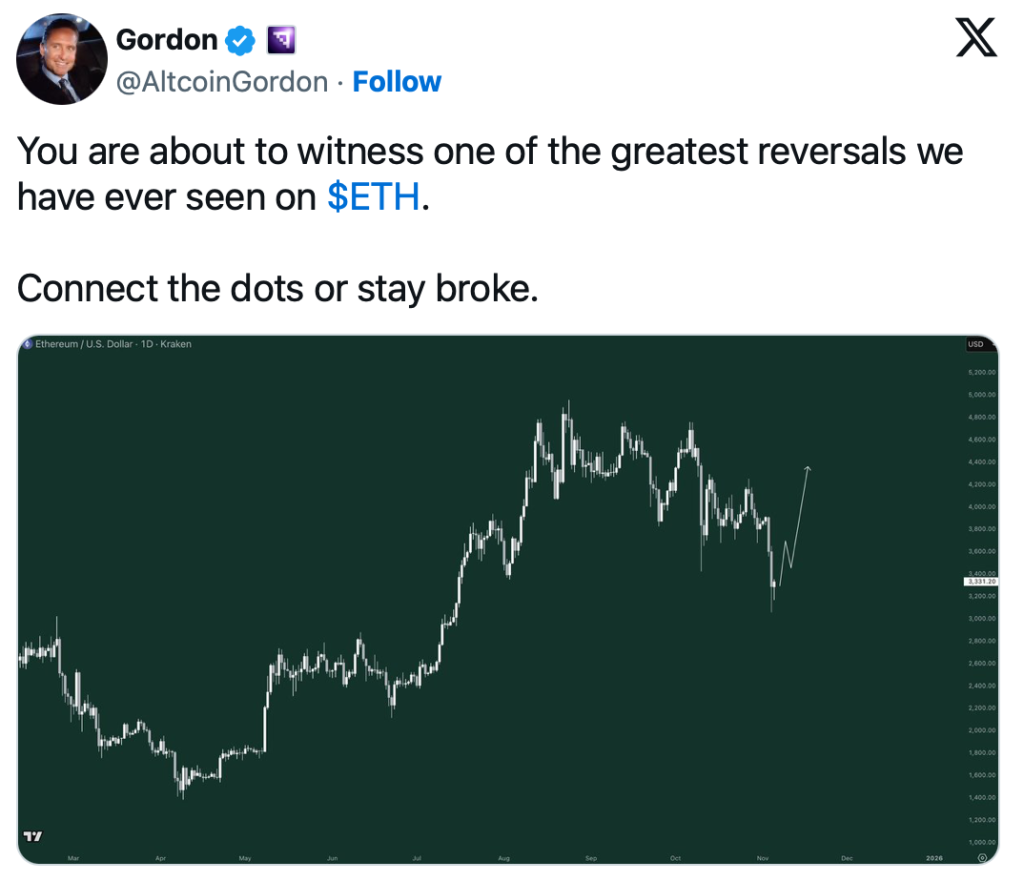
Task: Open Gordon's profile avatar photo
Action: coord(61,60)
